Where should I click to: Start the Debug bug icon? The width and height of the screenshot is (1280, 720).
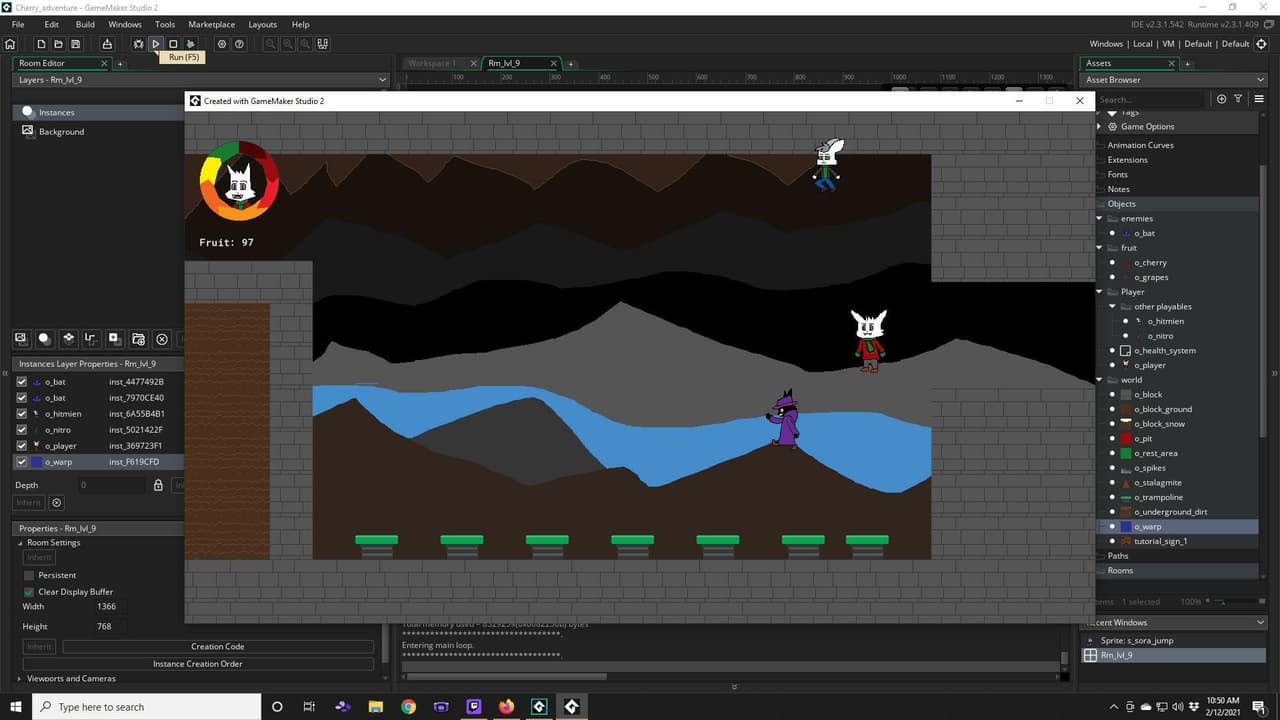[x=138, y=44]
